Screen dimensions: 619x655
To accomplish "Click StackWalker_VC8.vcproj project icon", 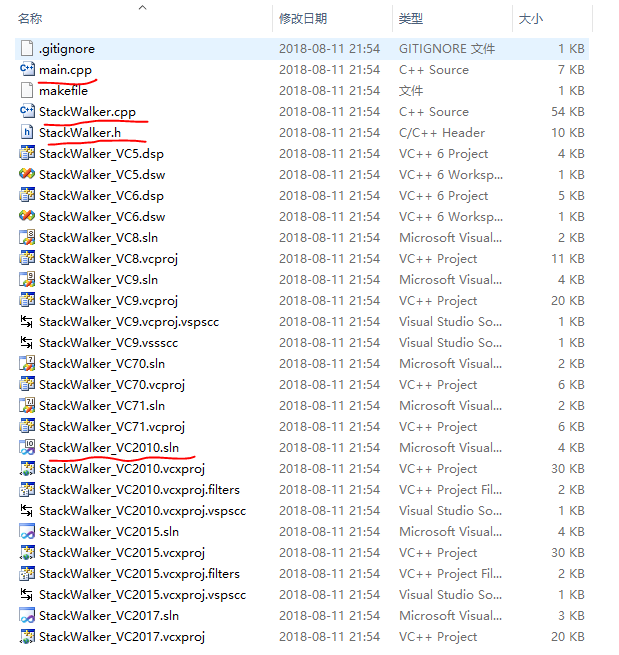I will coord(27,258).
